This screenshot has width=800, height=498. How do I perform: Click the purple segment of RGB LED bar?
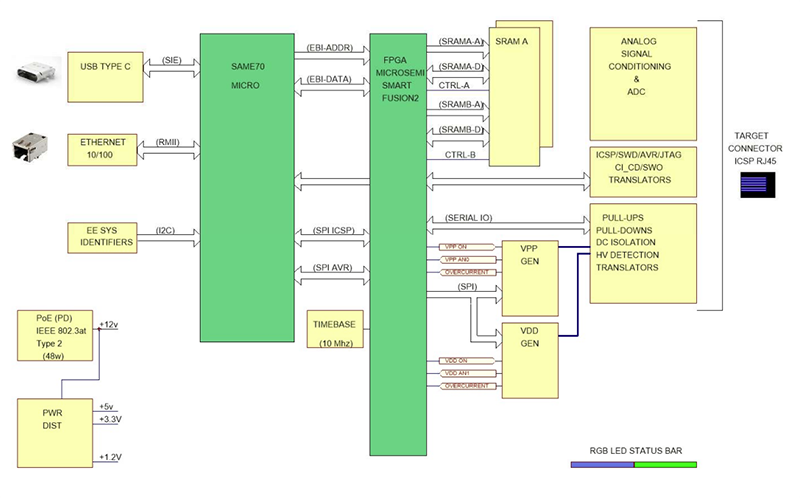click(601, 464)
